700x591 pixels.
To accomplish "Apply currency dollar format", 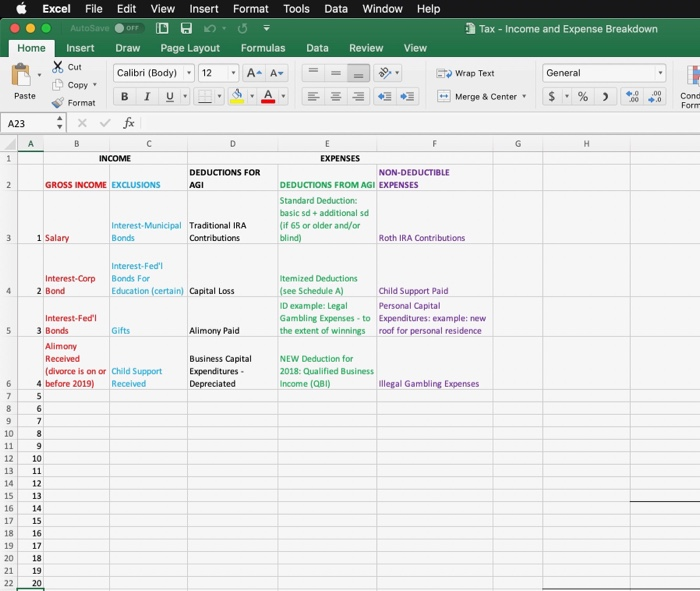I will tap(552, 96).
